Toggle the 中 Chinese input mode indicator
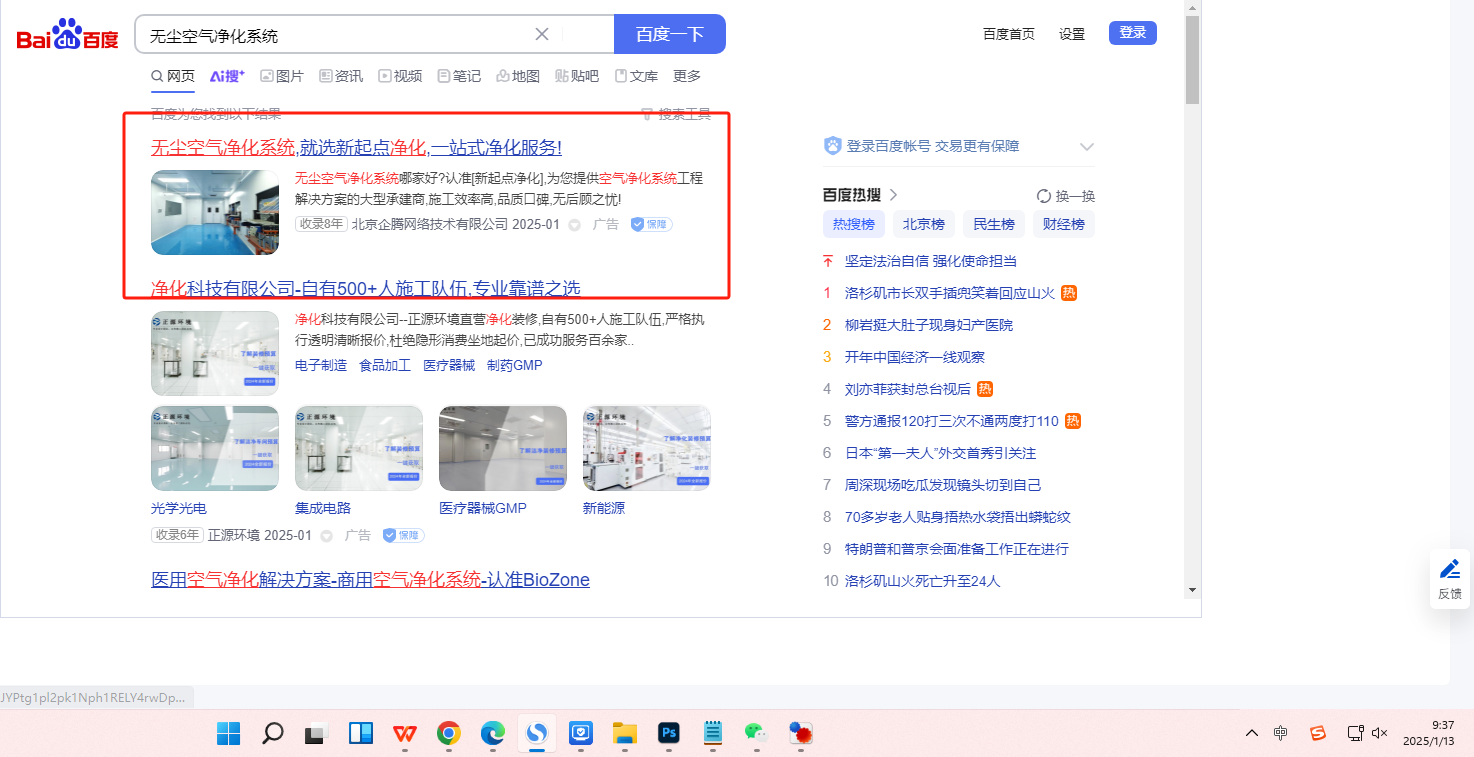Viewport: 1474px width, 757px height. tap(1281, 733)
